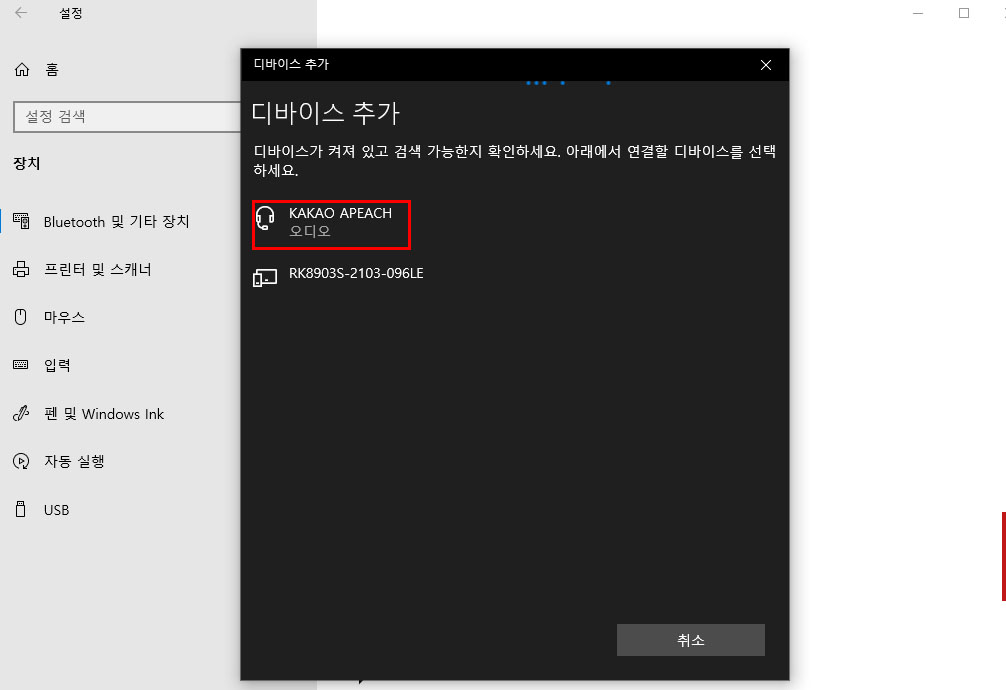Open 자동 실행 settings page
The width and height of the screenshot is (1006, 690).
74,461
